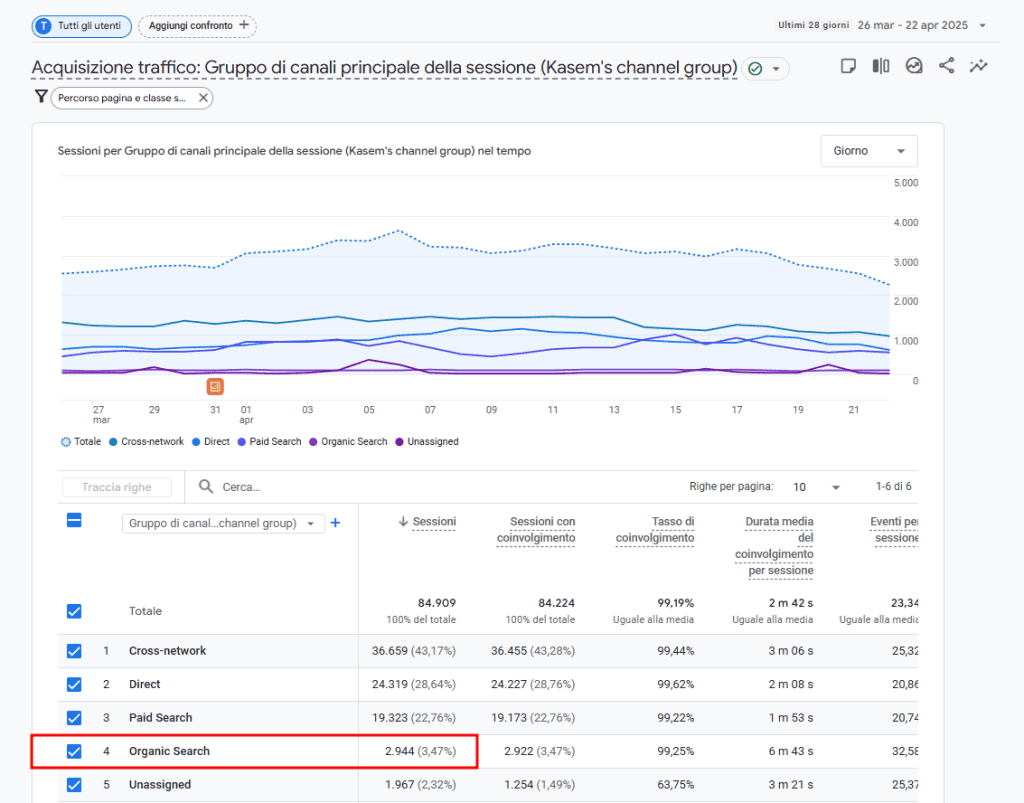Click the filter funnel icon
The width and height of the screenshot is (1024, 803).
tap(40, 97)
